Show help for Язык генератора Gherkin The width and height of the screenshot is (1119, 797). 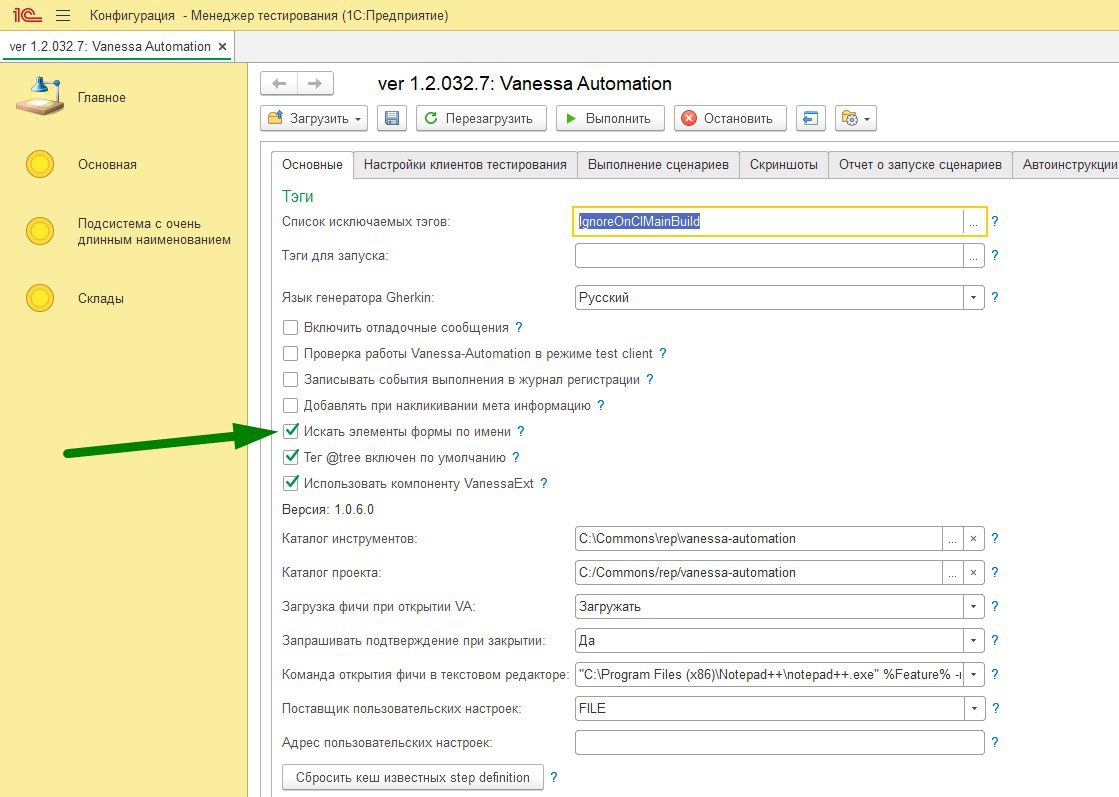coord(995,298)
